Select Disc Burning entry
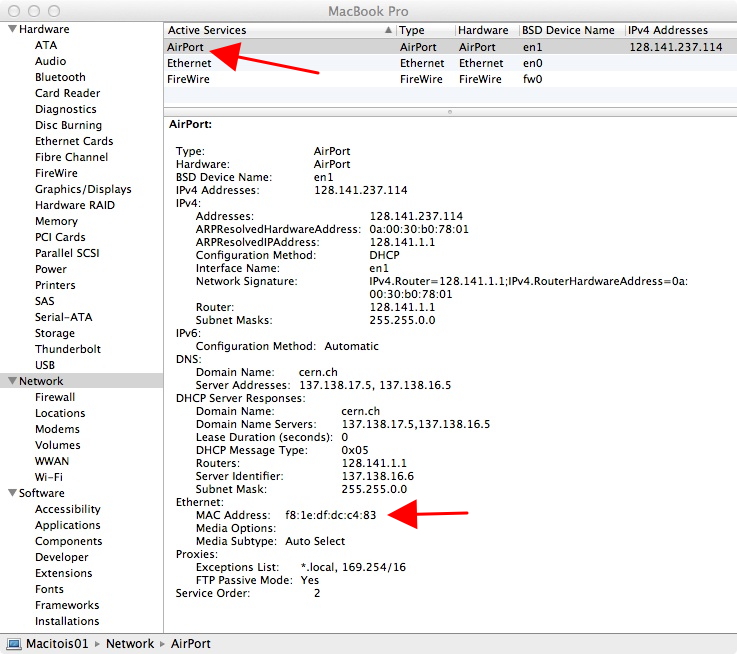The height and width of the screenshot is (654, 737). (x=68, y=125)
